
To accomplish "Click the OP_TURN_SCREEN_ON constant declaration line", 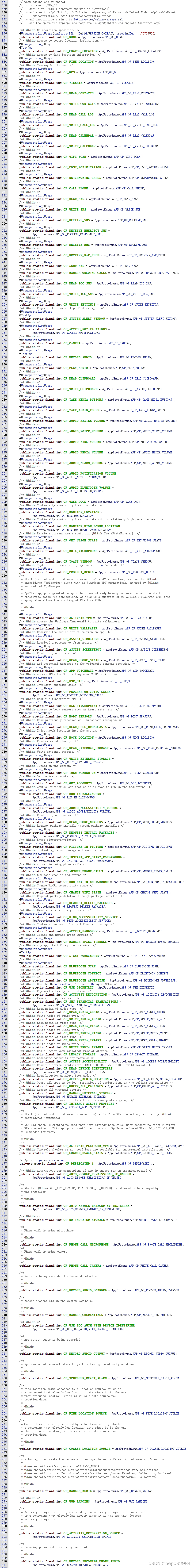I will point(89,773).
